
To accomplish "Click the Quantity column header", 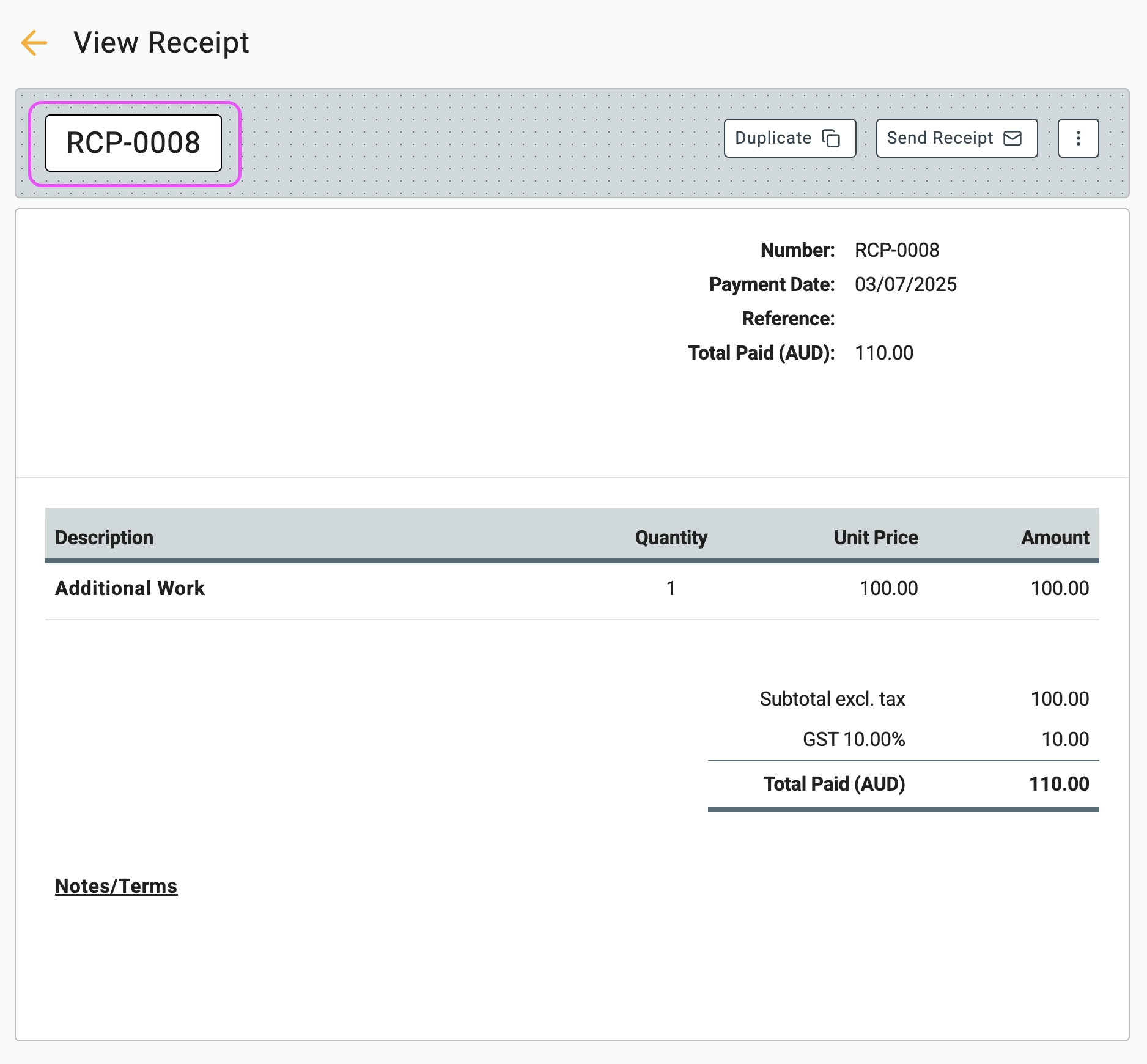I will (671, 538).
